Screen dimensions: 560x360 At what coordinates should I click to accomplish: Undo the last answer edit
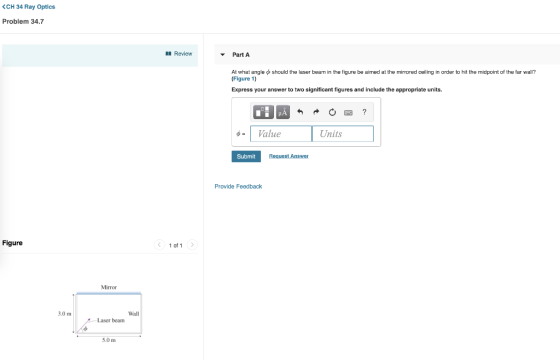[x=300, y=112]
